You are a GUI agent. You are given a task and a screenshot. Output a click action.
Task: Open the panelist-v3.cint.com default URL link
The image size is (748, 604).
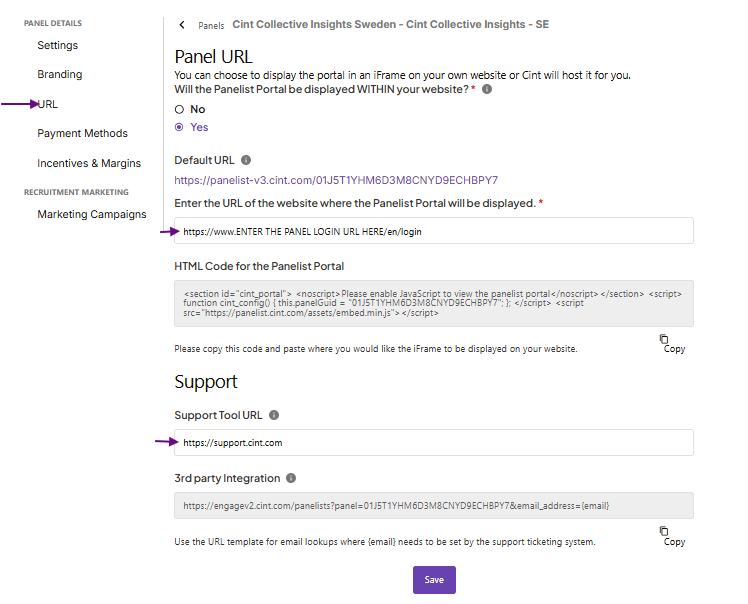coord(336,180)
